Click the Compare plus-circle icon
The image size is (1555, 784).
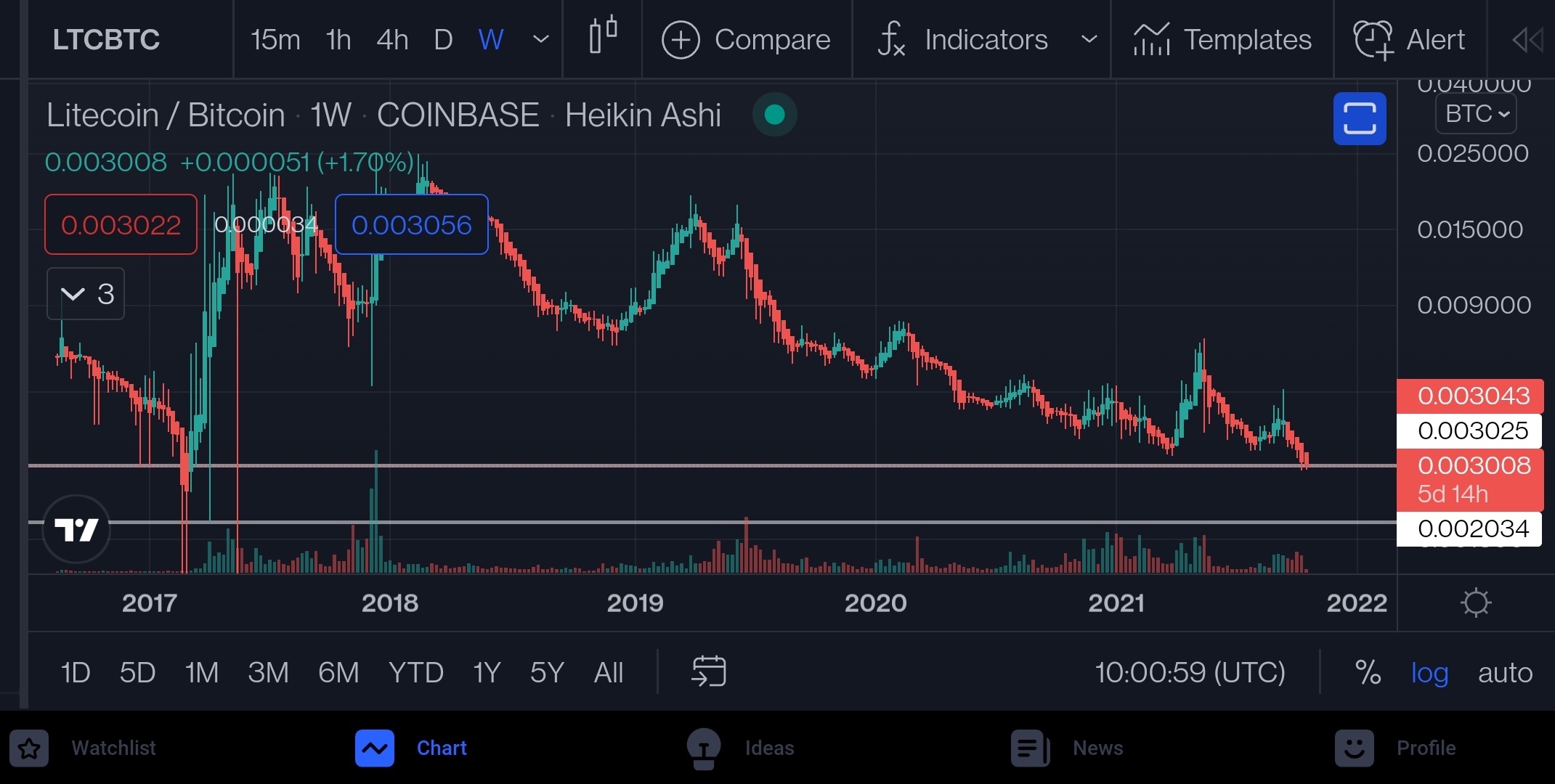pos(681,40)
